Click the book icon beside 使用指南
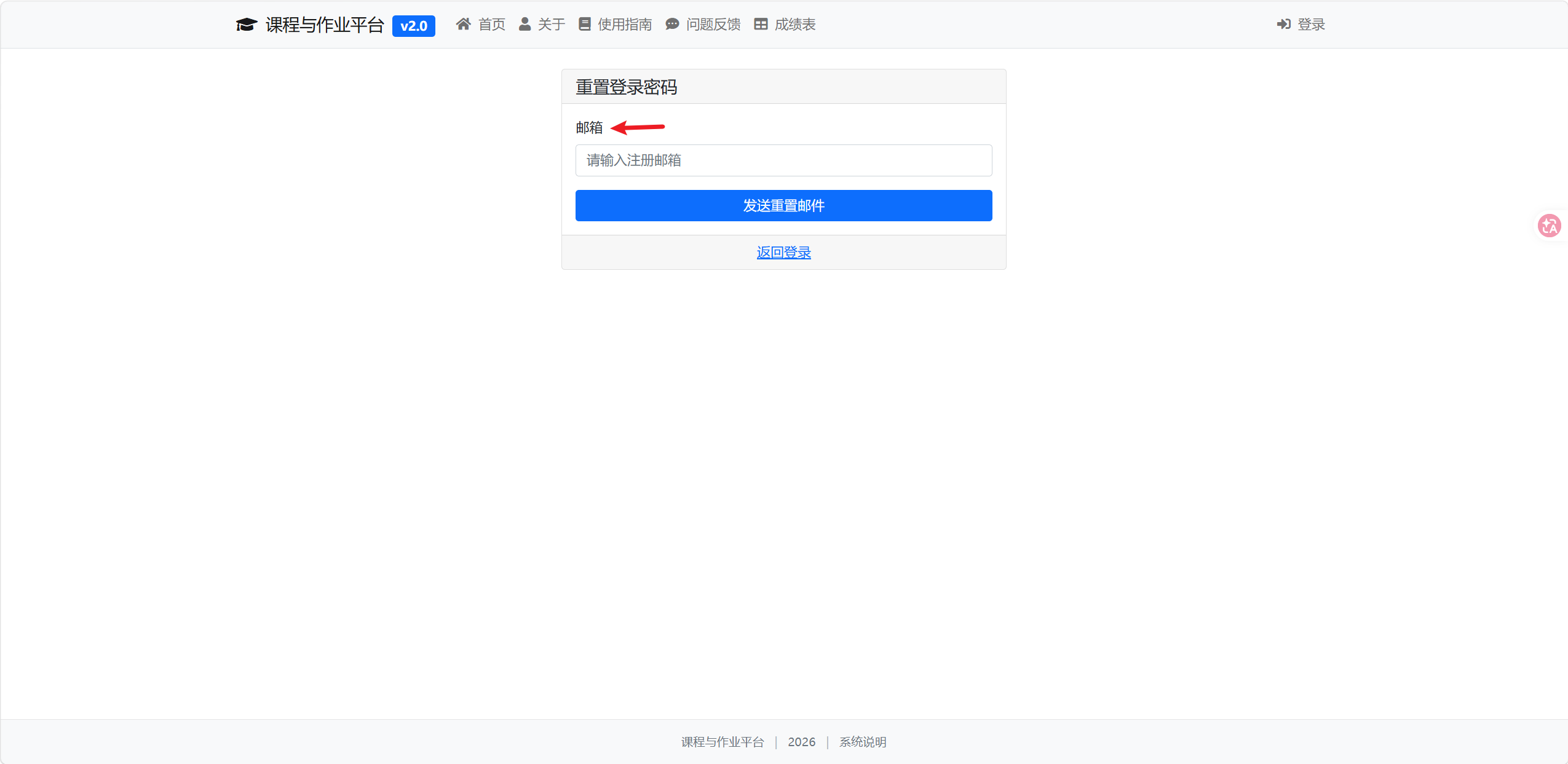This screenshot has height=764, width=1568. [x=585, y=24]
